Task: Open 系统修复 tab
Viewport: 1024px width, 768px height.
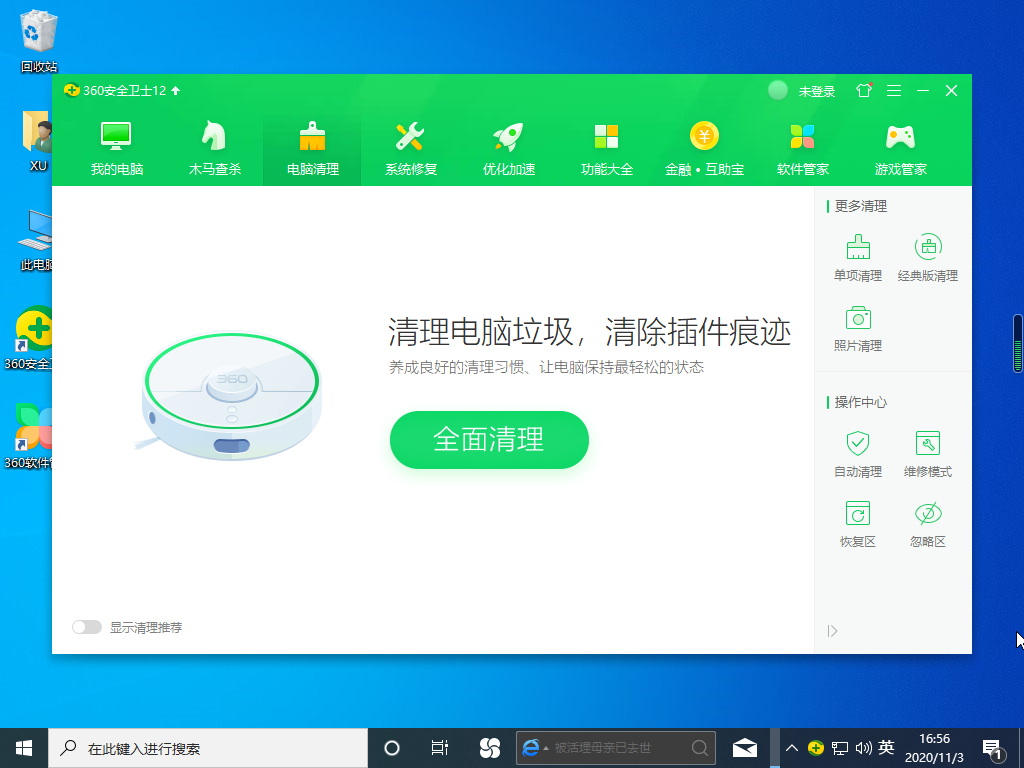Action: pos(410,149)
